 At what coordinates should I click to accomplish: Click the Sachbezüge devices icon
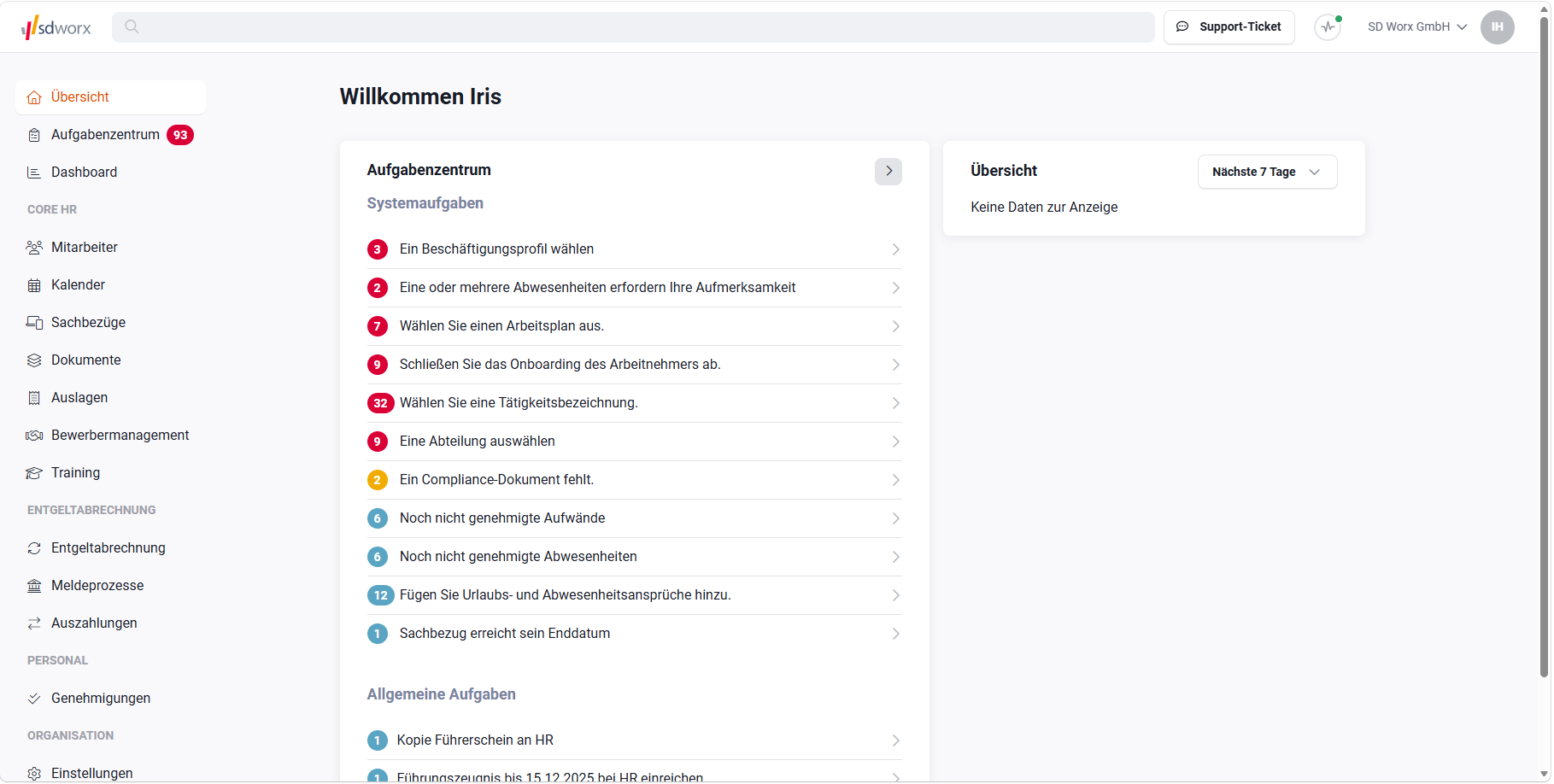click(x=34, y=323)
